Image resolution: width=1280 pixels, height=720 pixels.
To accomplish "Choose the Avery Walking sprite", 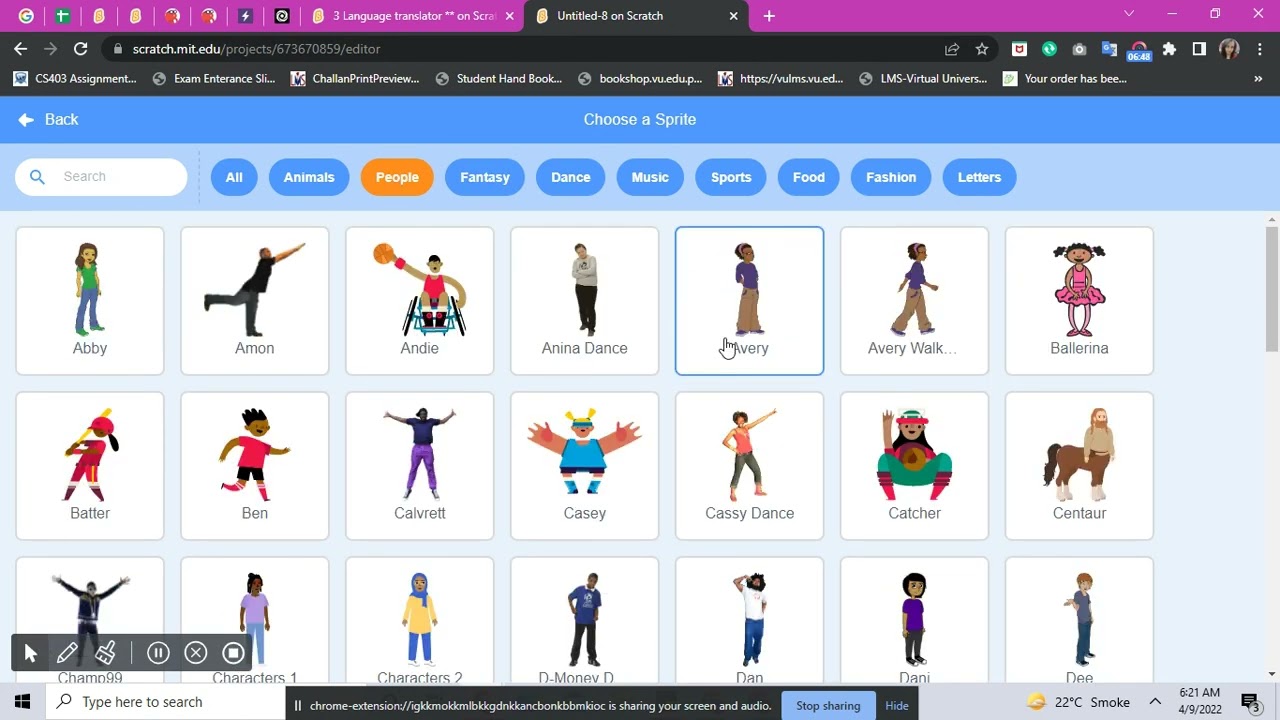I will [x=915, y=301].
